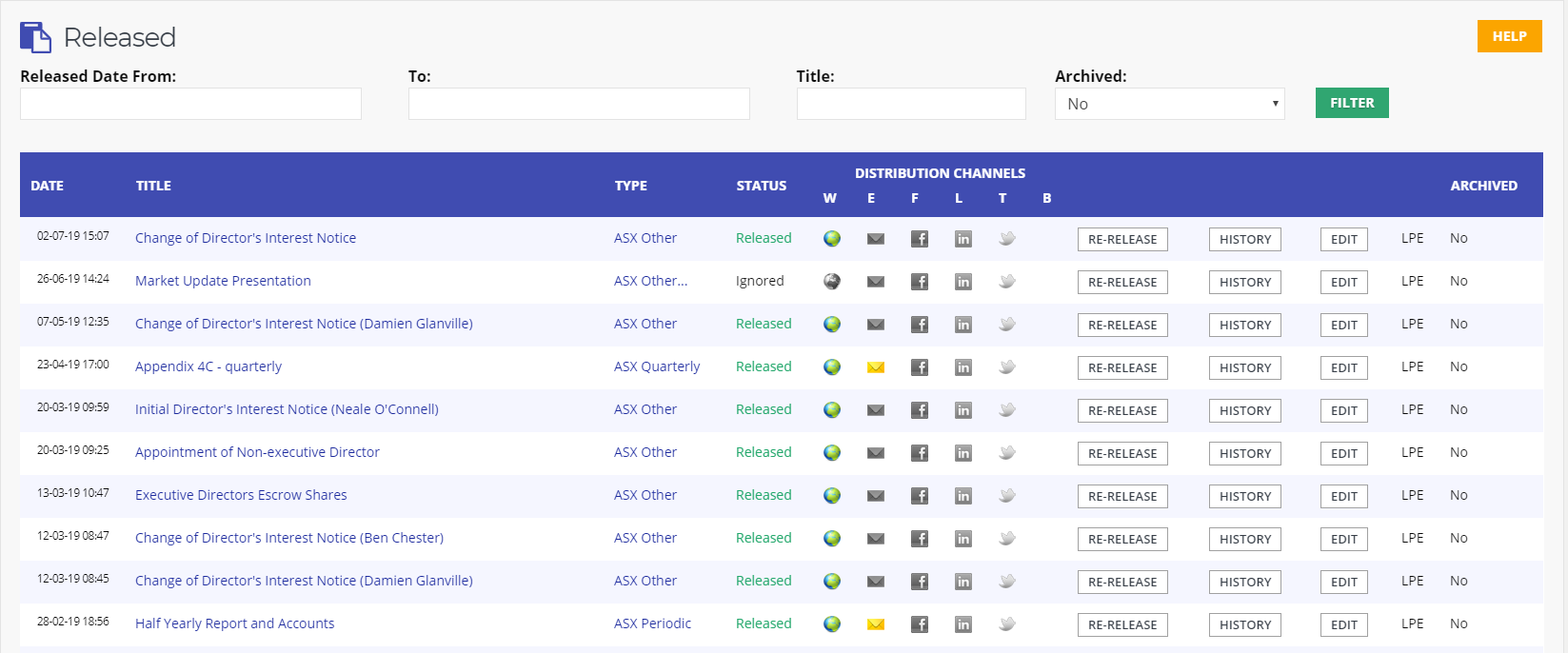Click RE-RELEASE for Market Update Presentation

point(1122,283)
